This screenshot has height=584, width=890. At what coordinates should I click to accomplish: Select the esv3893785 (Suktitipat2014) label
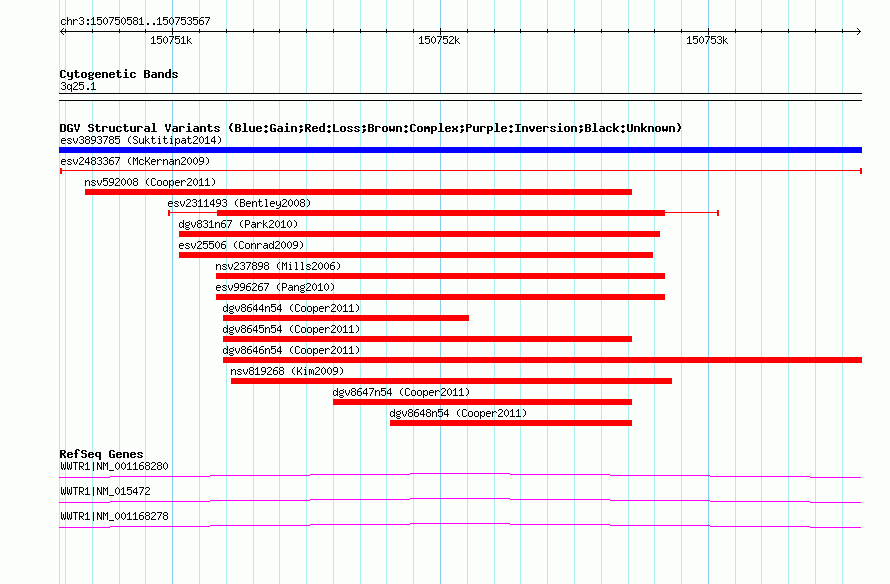point(141,140)
